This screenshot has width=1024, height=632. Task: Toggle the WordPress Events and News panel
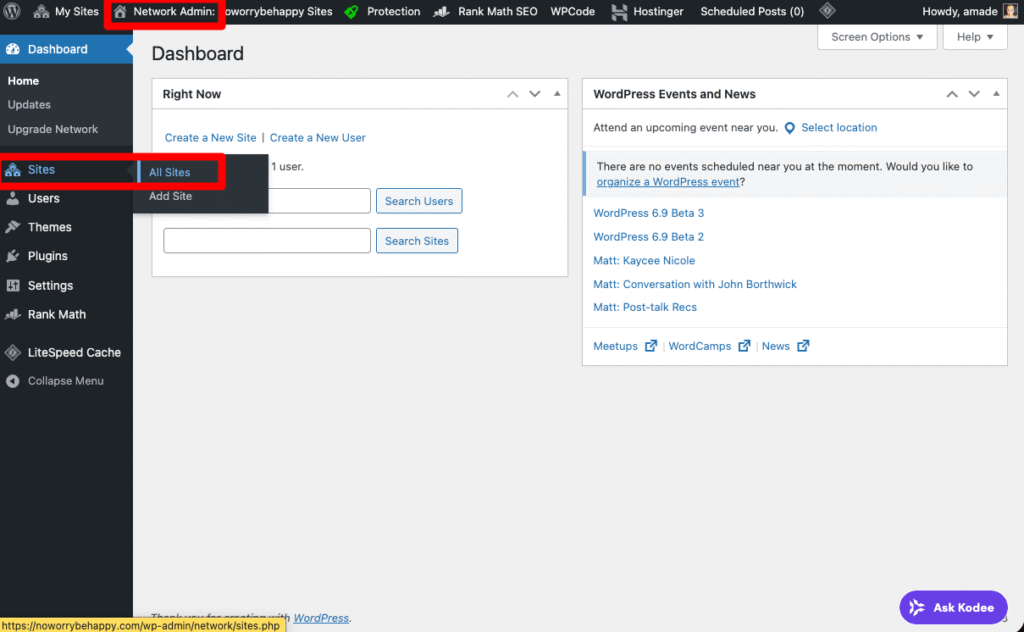(x=996, y=94)
